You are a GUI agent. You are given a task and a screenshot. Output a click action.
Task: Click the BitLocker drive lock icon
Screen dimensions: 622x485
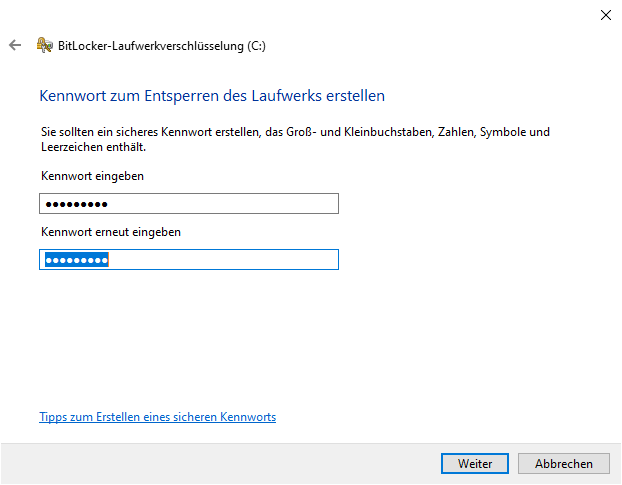[44, 45]
